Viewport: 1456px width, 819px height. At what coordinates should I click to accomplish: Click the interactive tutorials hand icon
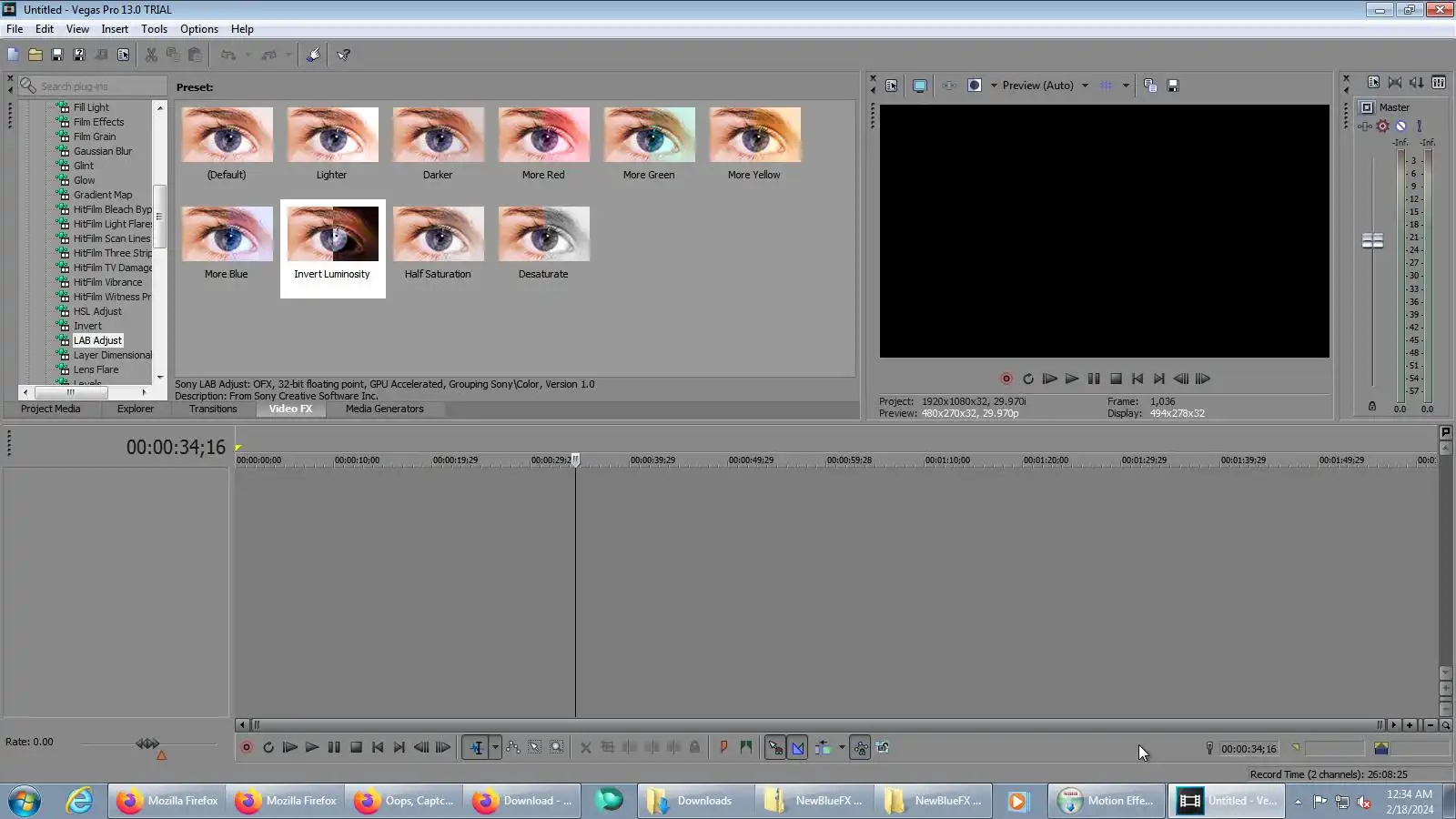click(313, 55)
